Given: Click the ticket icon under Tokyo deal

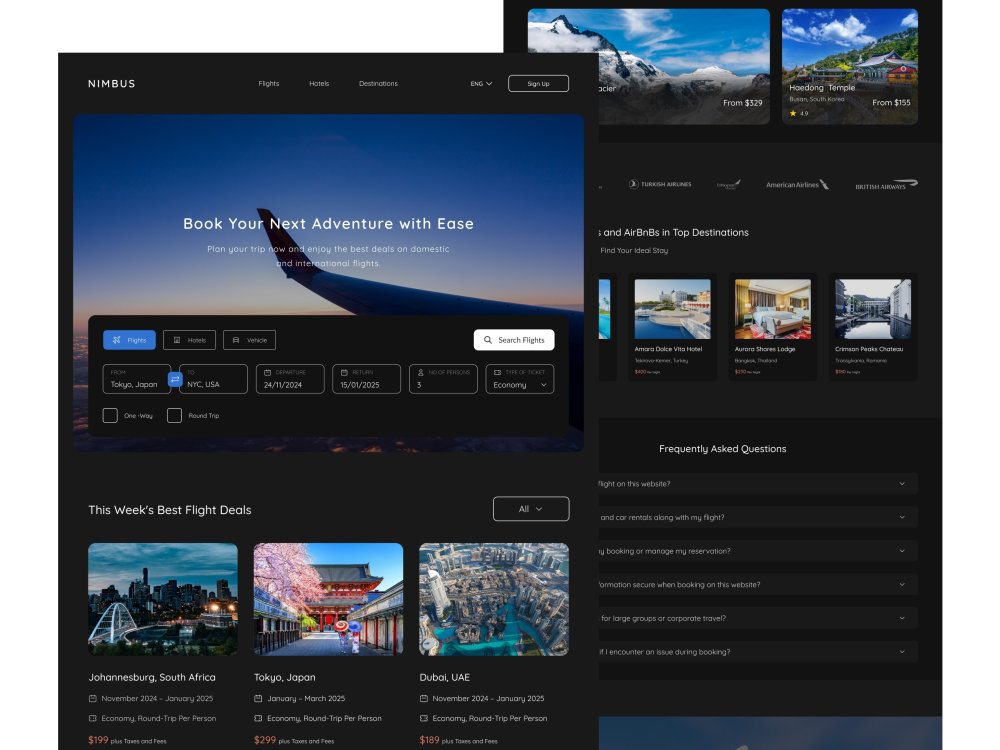Looking at the screenshot, I should [258, 718].
